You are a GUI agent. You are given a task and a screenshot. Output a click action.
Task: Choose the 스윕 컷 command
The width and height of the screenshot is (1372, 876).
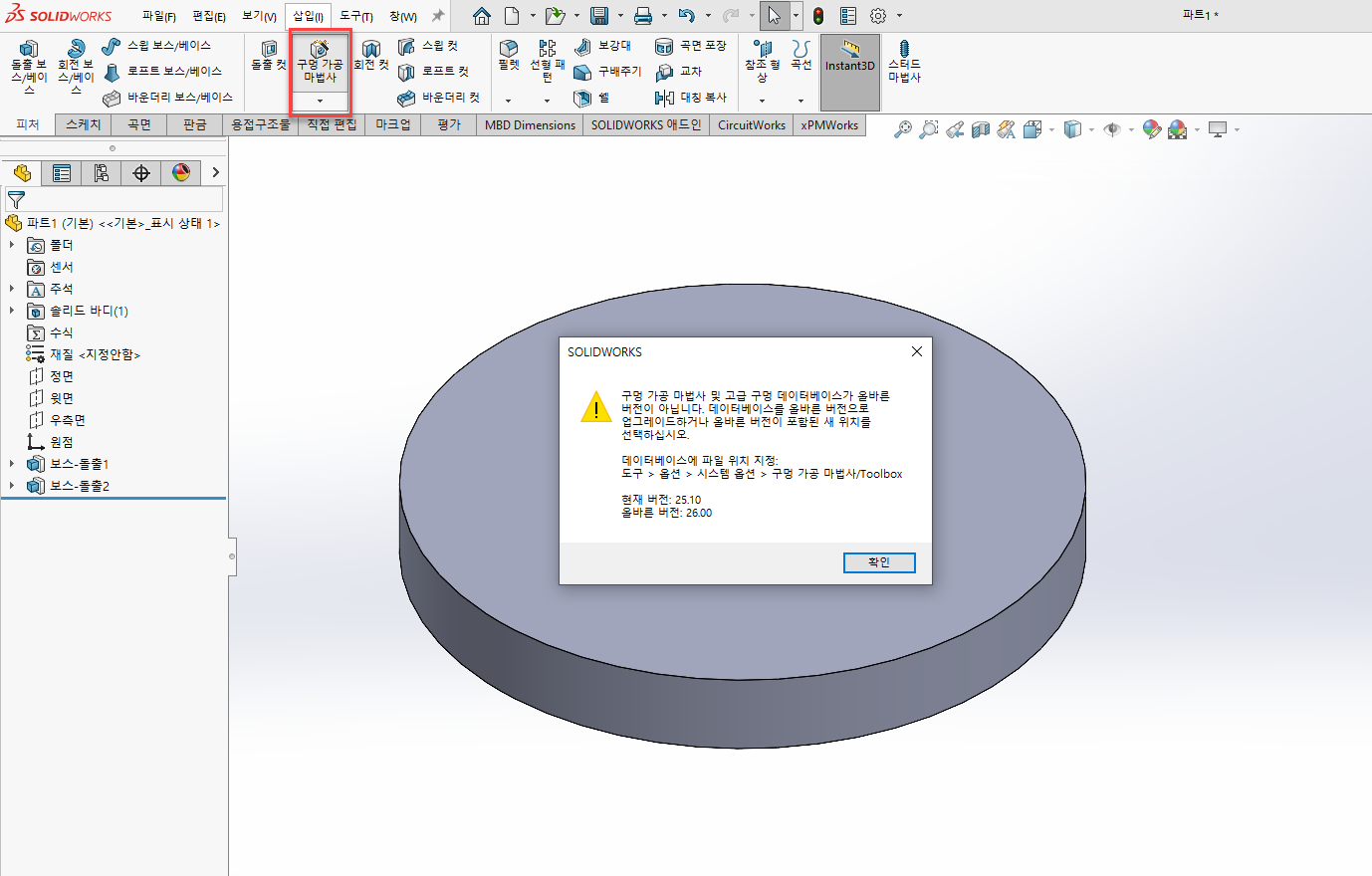pos(428,46)
